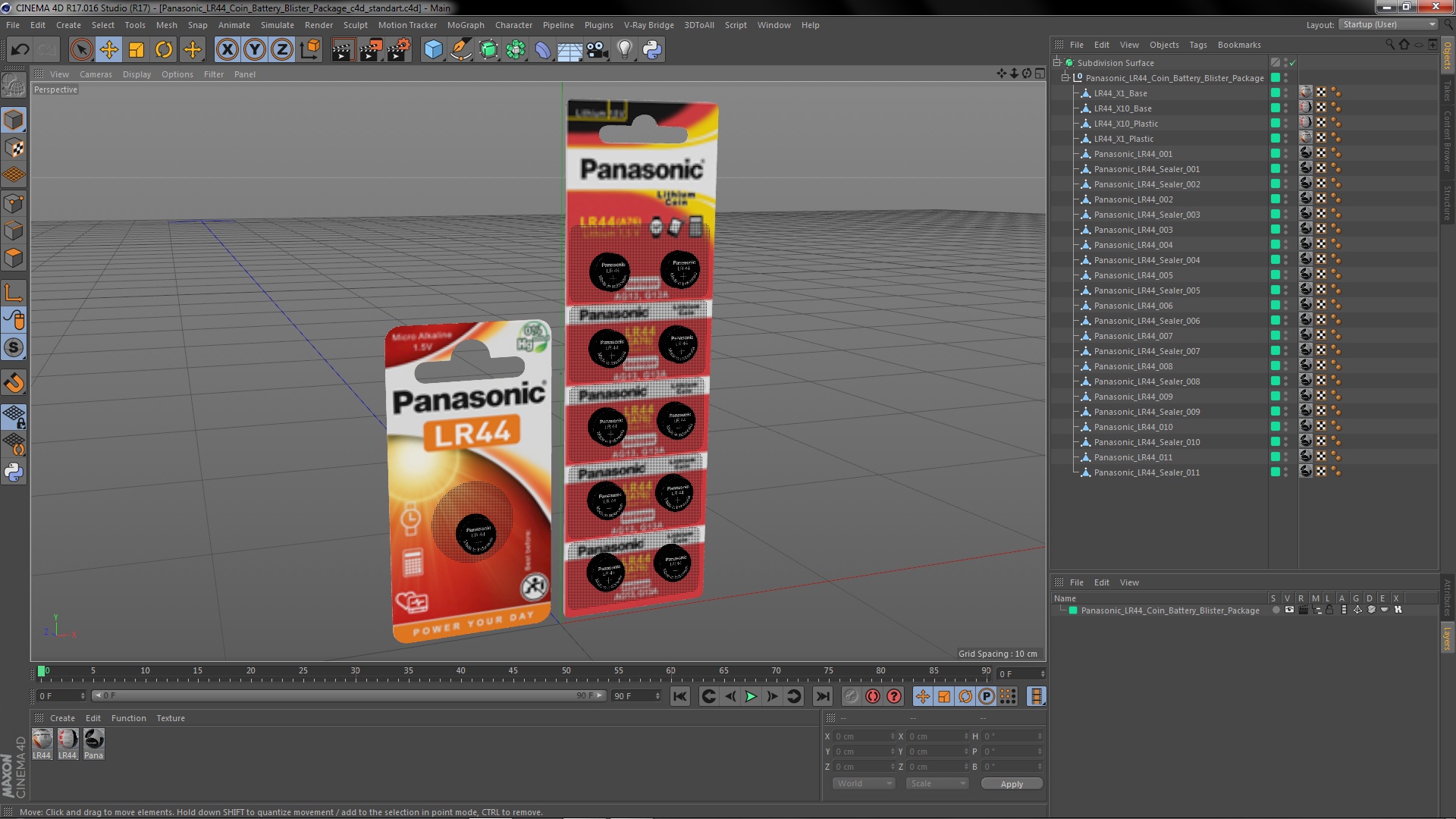1456x819 pixels.
Task: Toggle the Y axis lock
Action: tap(255, 50)
